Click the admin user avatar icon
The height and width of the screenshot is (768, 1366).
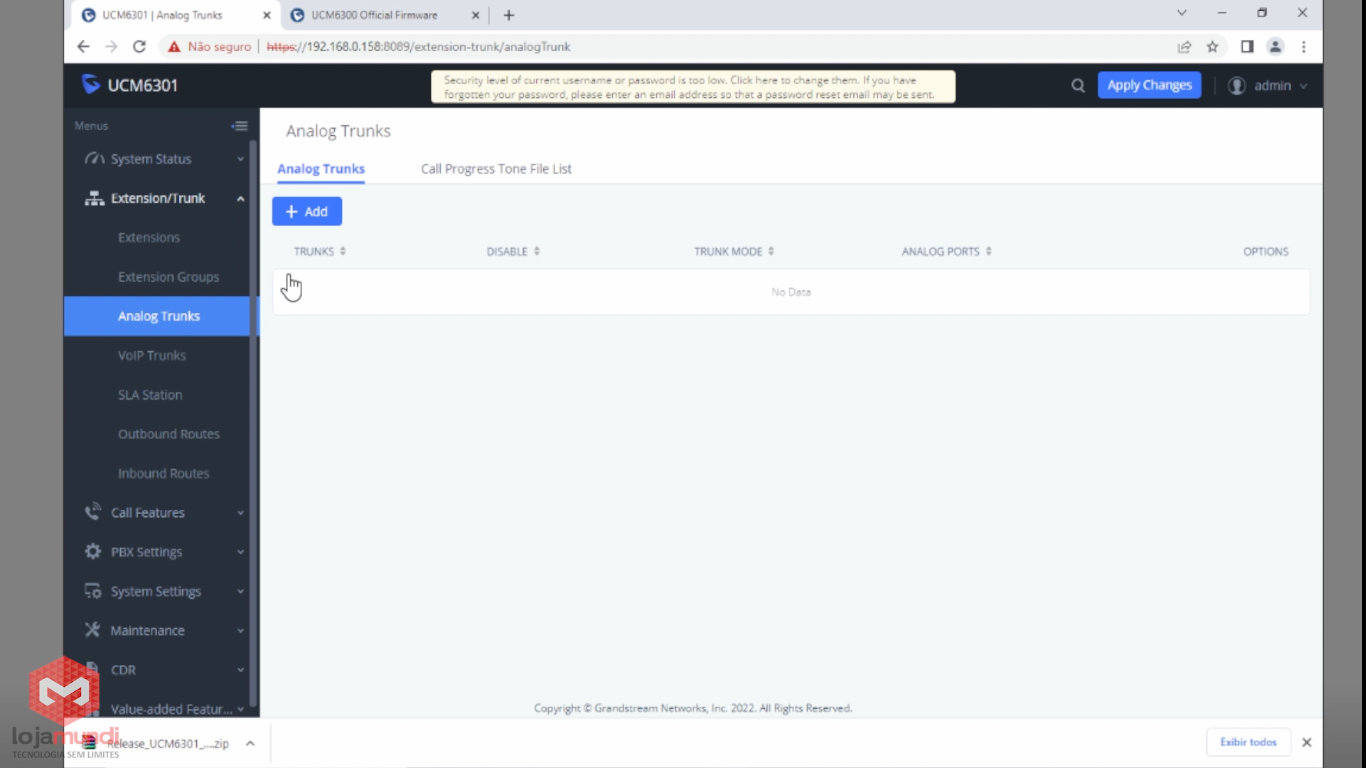coord(1237,86)
